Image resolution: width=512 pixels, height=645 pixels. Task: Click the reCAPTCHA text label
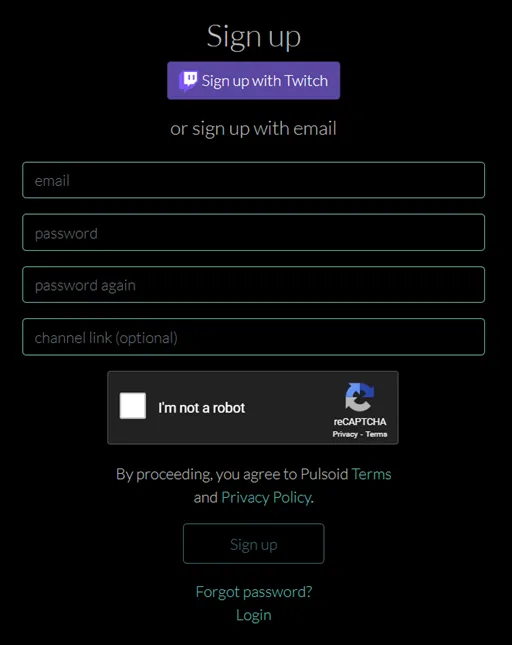360,422
